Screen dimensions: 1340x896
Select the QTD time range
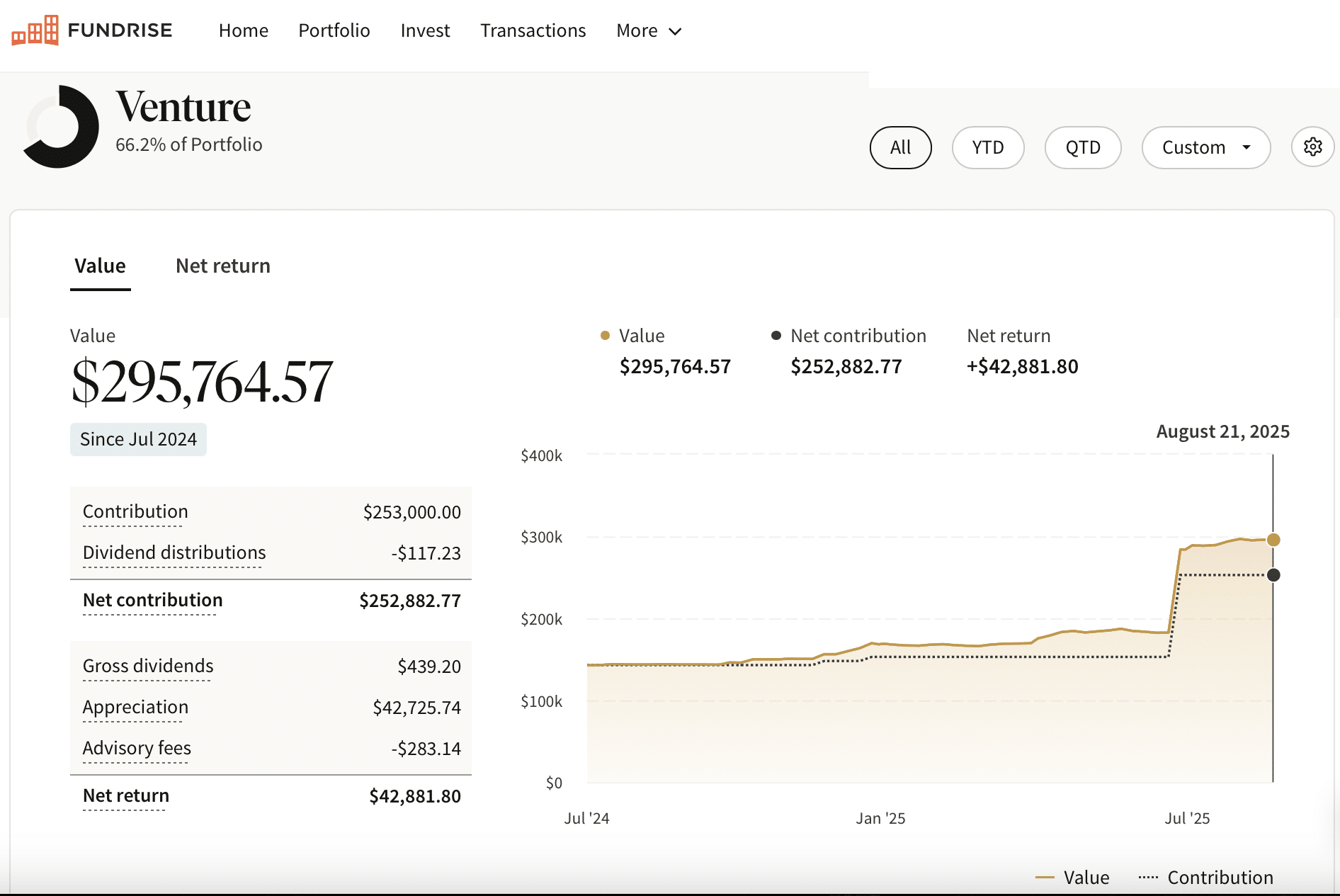tap(1082, 147)
